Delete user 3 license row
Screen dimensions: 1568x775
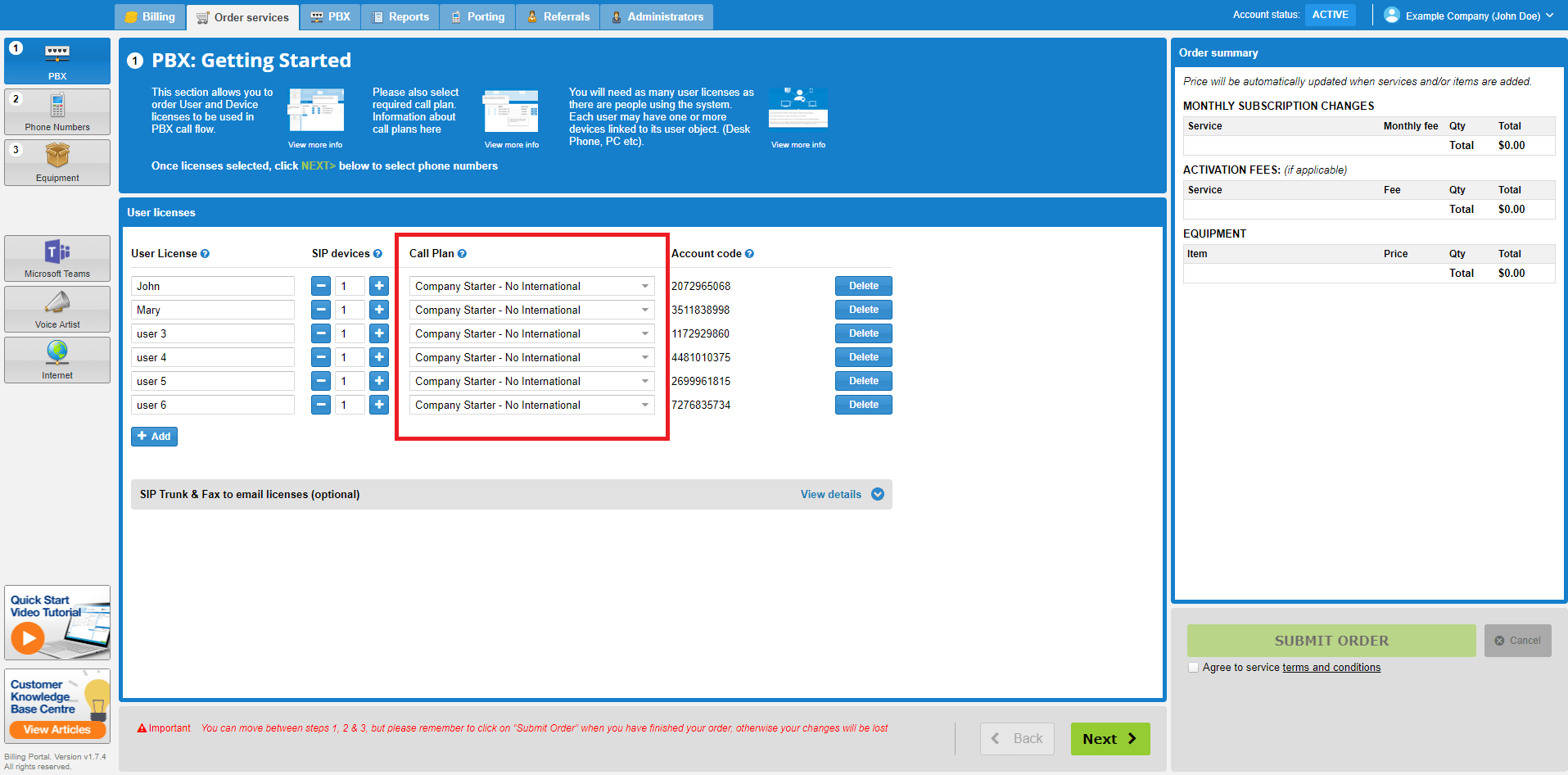[864, 333]
